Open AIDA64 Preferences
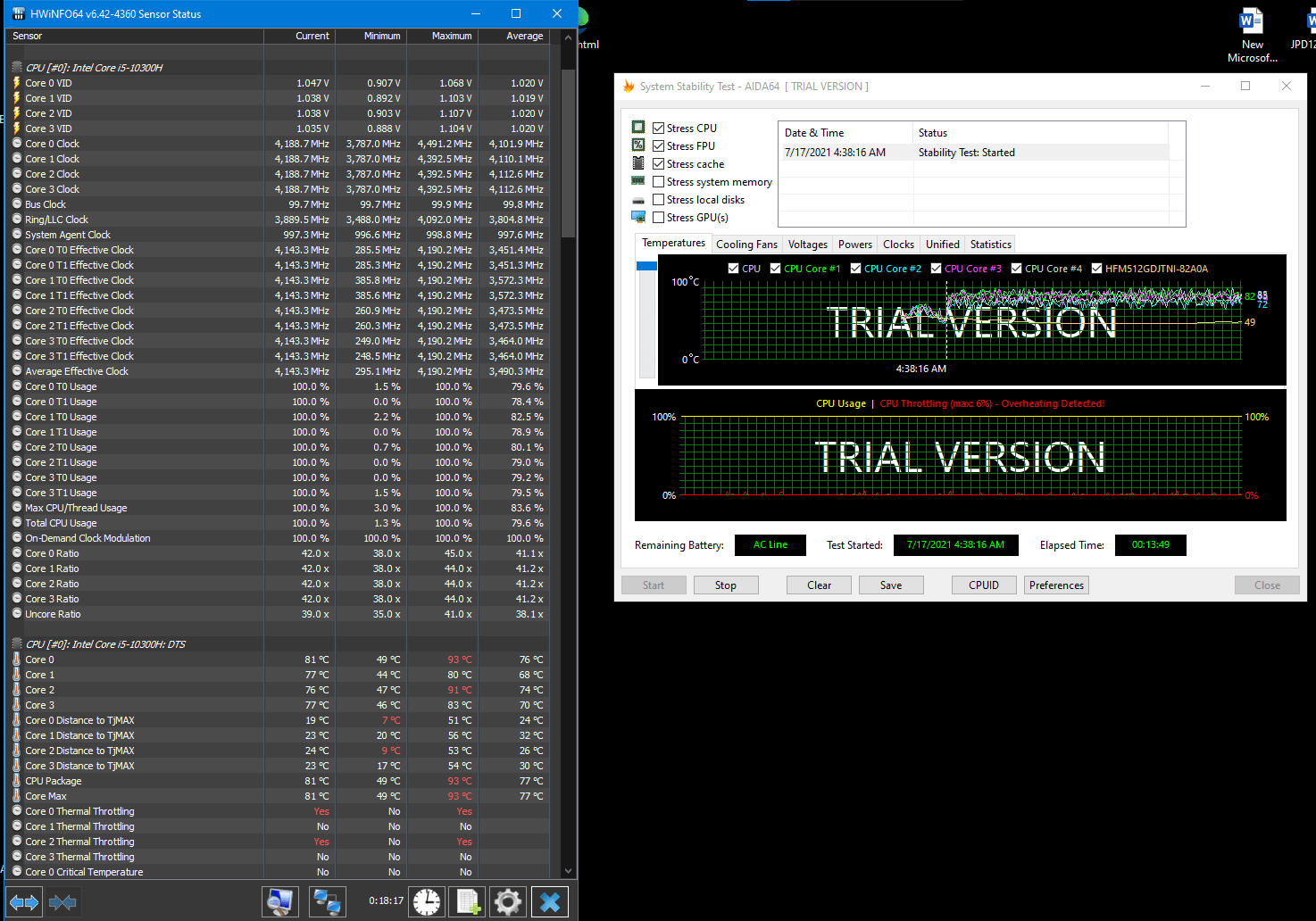 tap(1056, 585)
